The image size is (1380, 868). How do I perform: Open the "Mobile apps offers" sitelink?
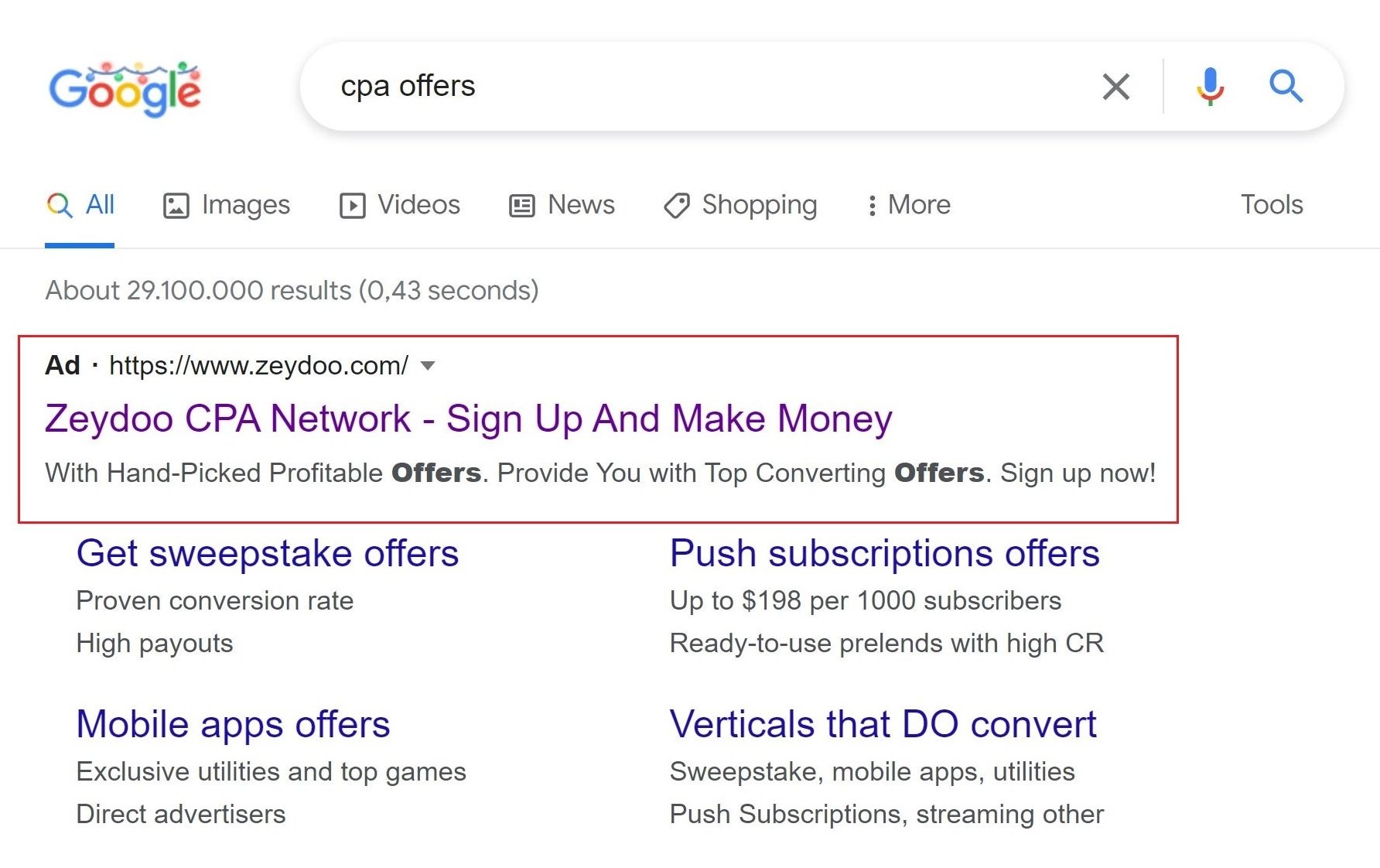(x=233, y=725)
